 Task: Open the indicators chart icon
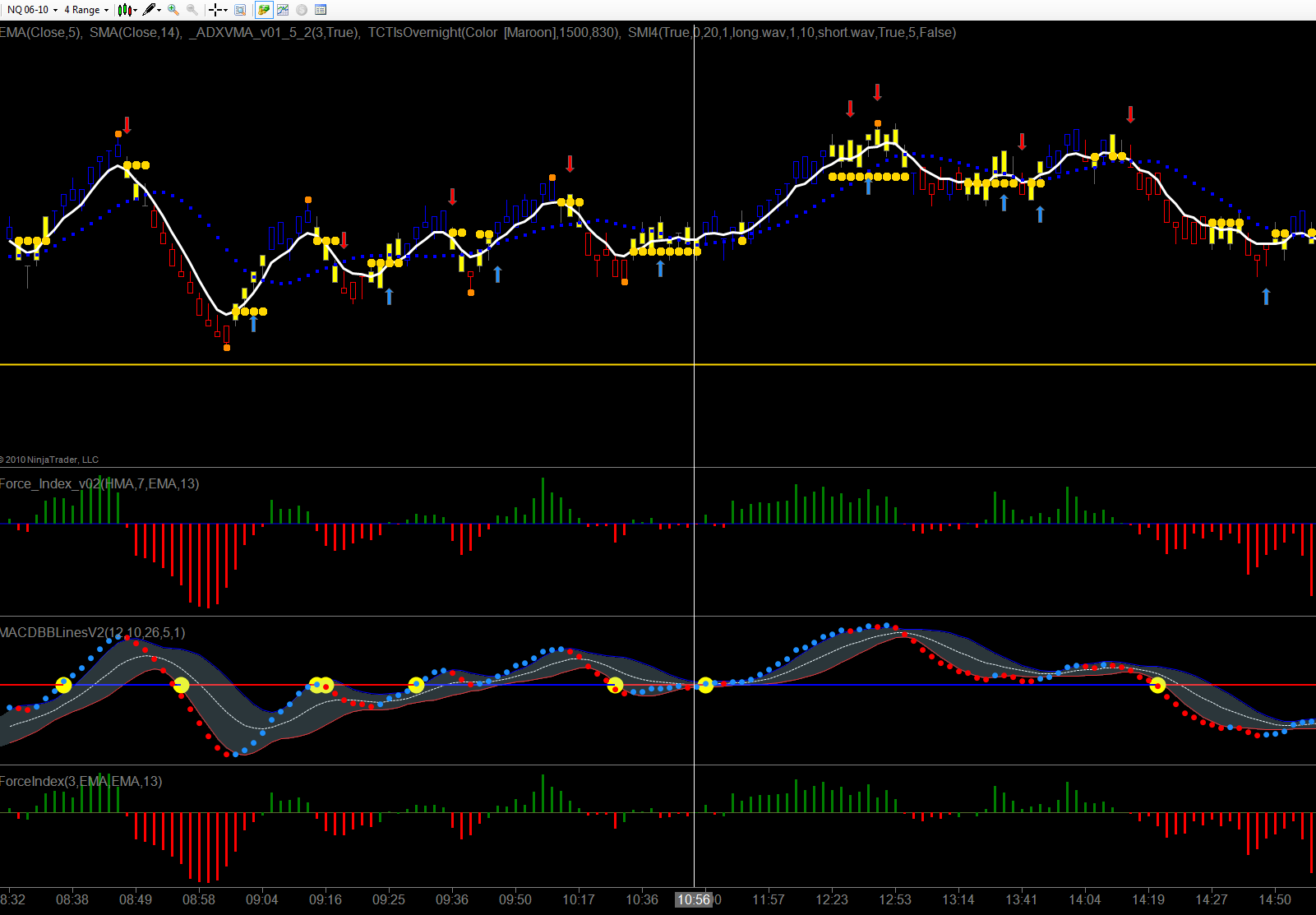[x=283, y=10]
